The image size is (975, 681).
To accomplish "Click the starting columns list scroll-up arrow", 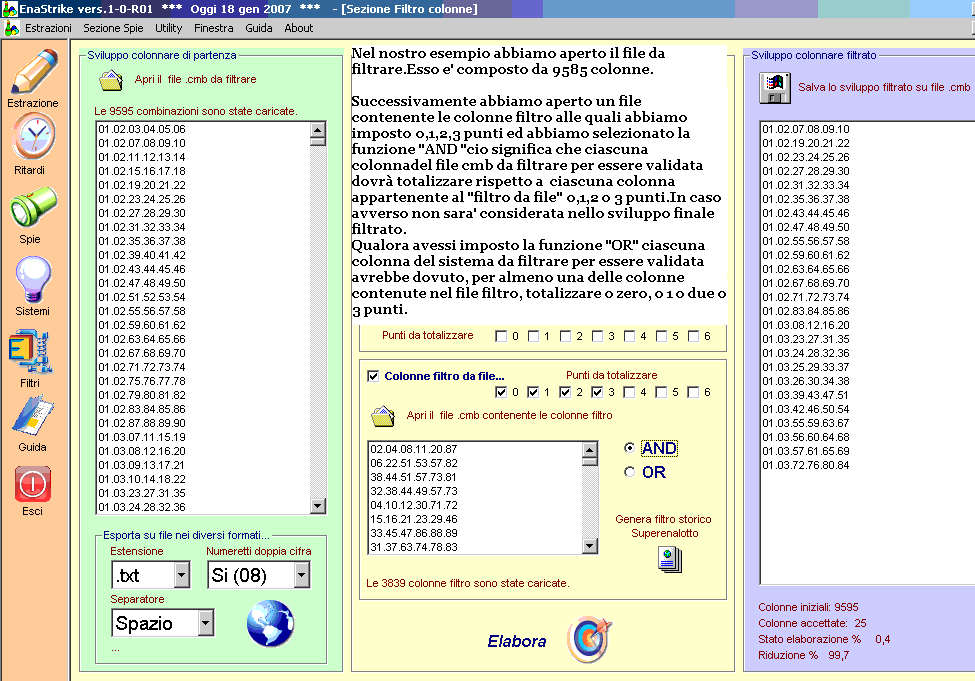I will coord(318,130).
